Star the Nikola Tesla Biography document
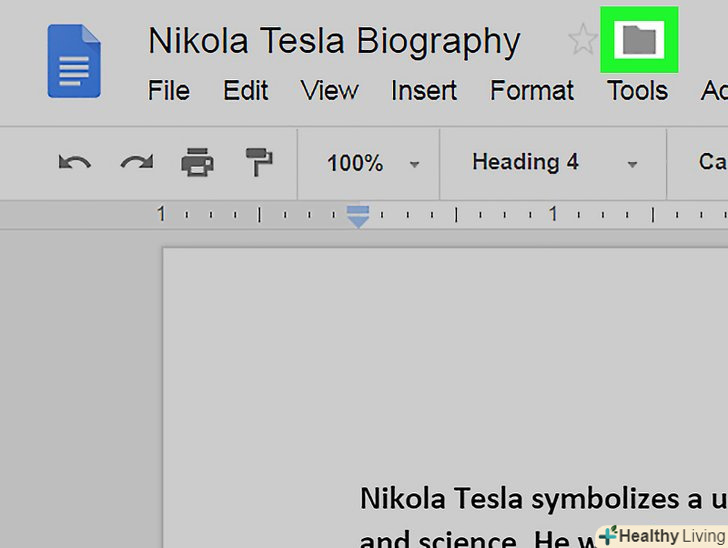The width and height of the screenshot is (728, 548). [582, 41]
